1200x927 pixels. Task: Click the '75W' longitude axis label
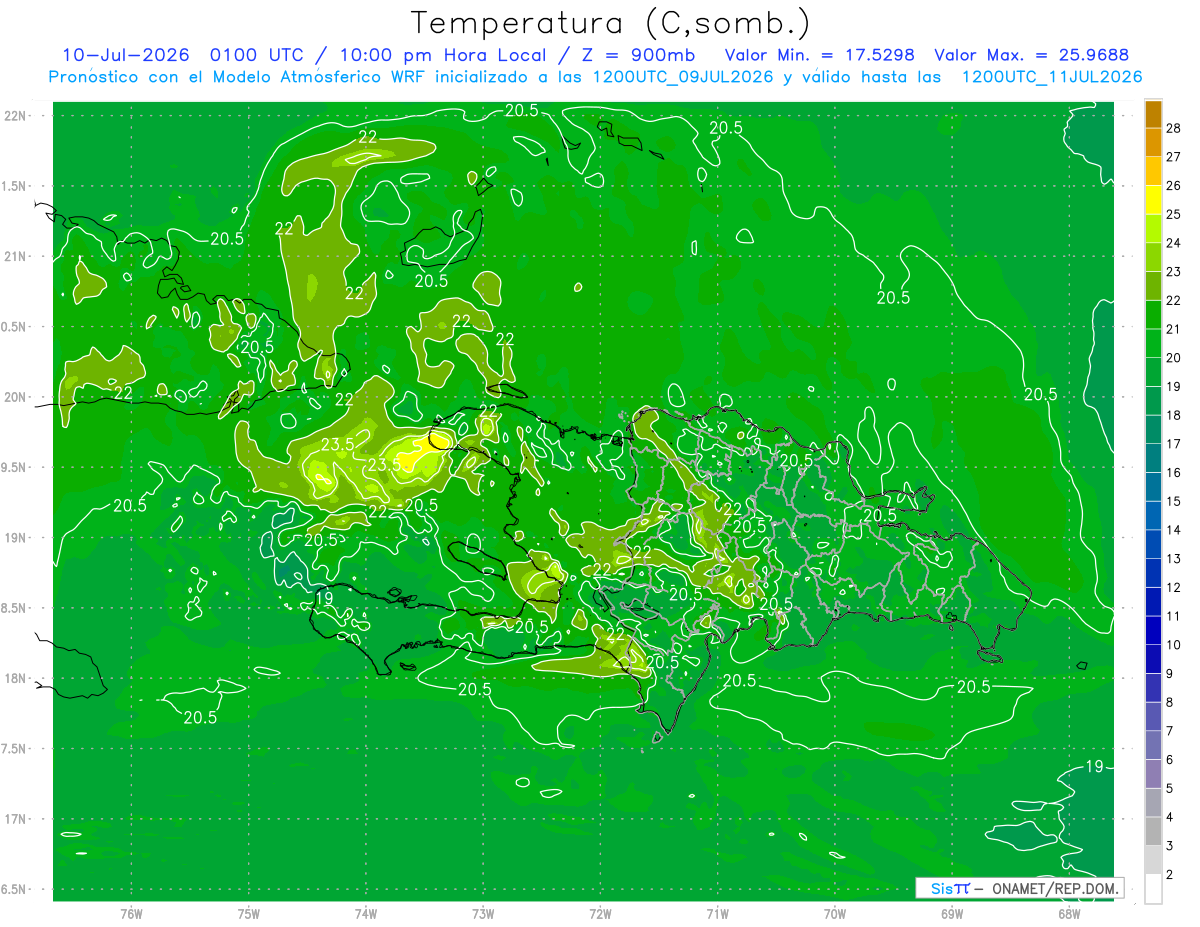click(x=249, y=914)
